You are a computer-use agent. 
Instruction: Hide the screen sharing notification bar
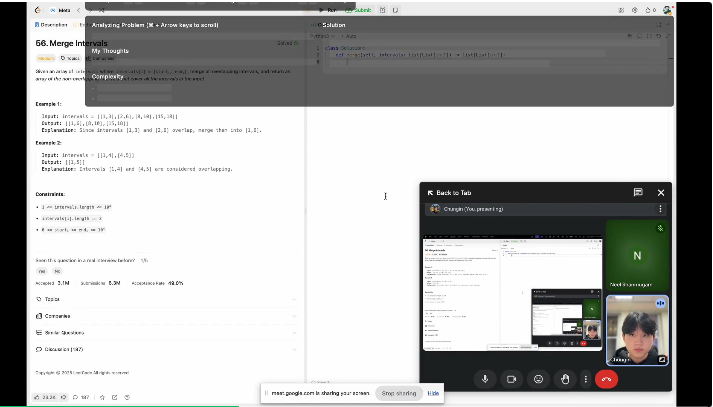pyautogui.click(x=433, y=393)
